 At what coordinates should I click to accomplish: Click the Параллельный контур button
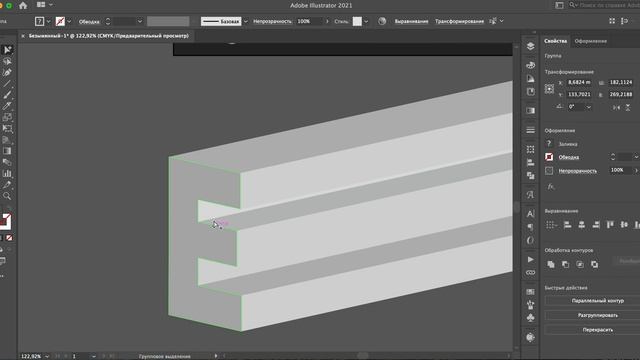(598, 301)
